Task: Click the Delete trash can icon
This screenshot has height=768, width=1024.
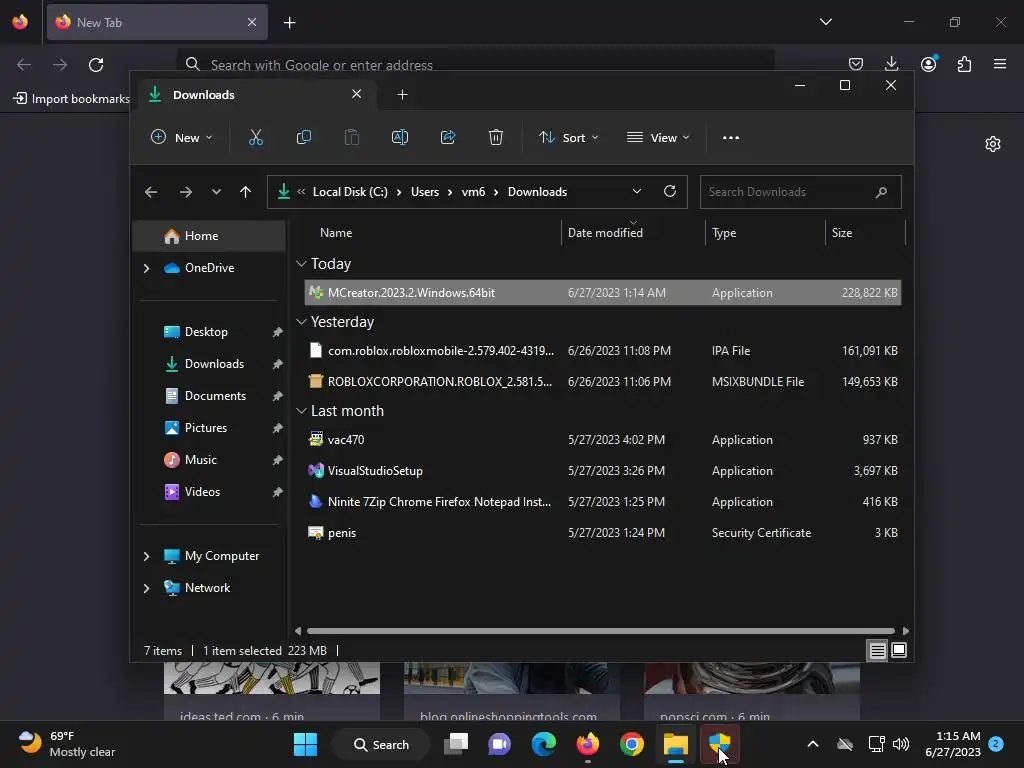Action: pos(496,137)
